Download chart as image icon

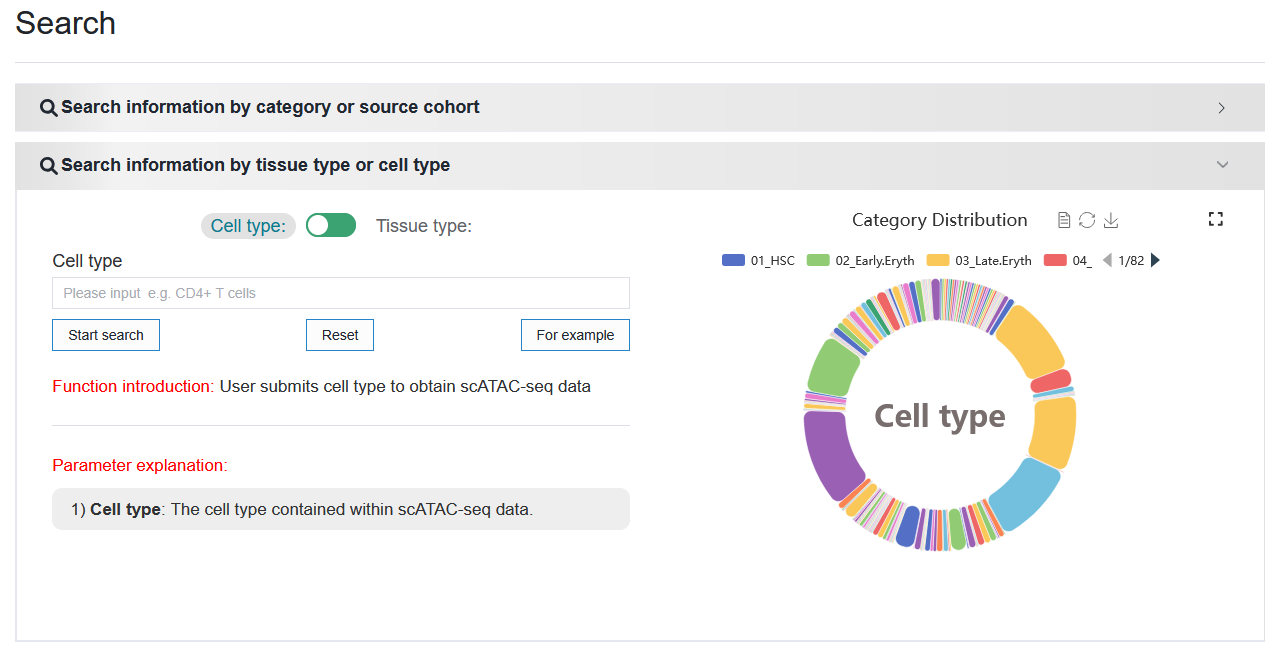[1110, 220]
